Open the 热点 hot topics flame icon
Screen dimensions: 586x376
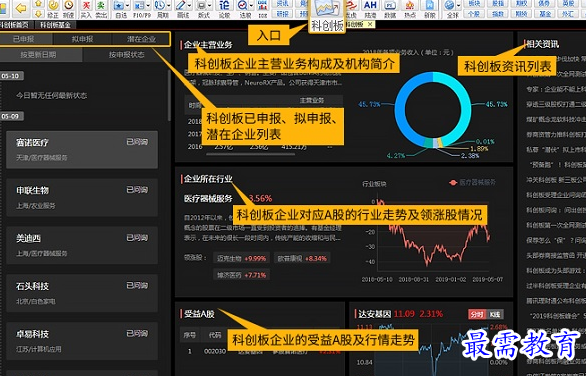(x=410, y=5)
